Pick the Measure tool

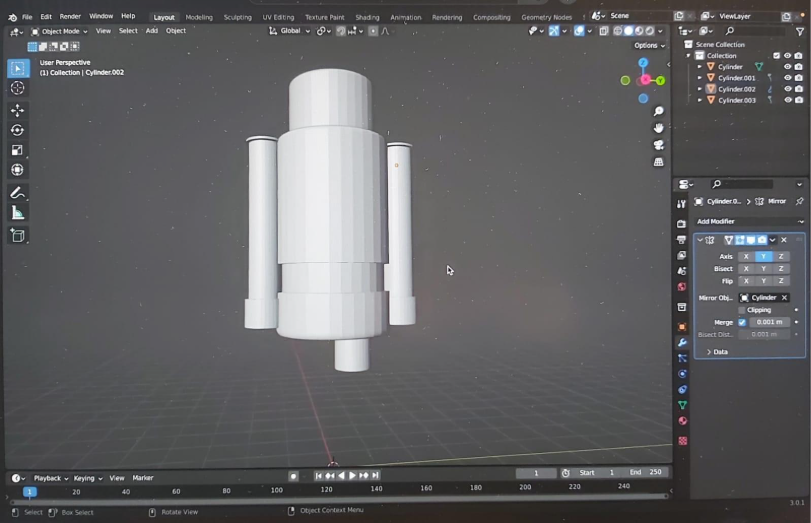pyautogui.click(x=17, y=213)
